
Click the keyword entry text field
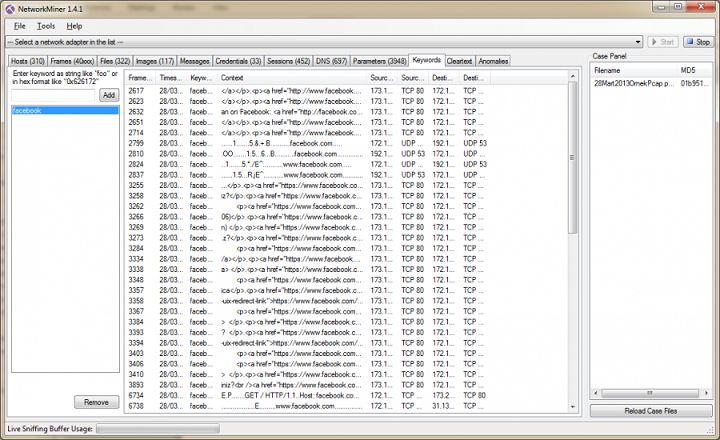(53, 95)
